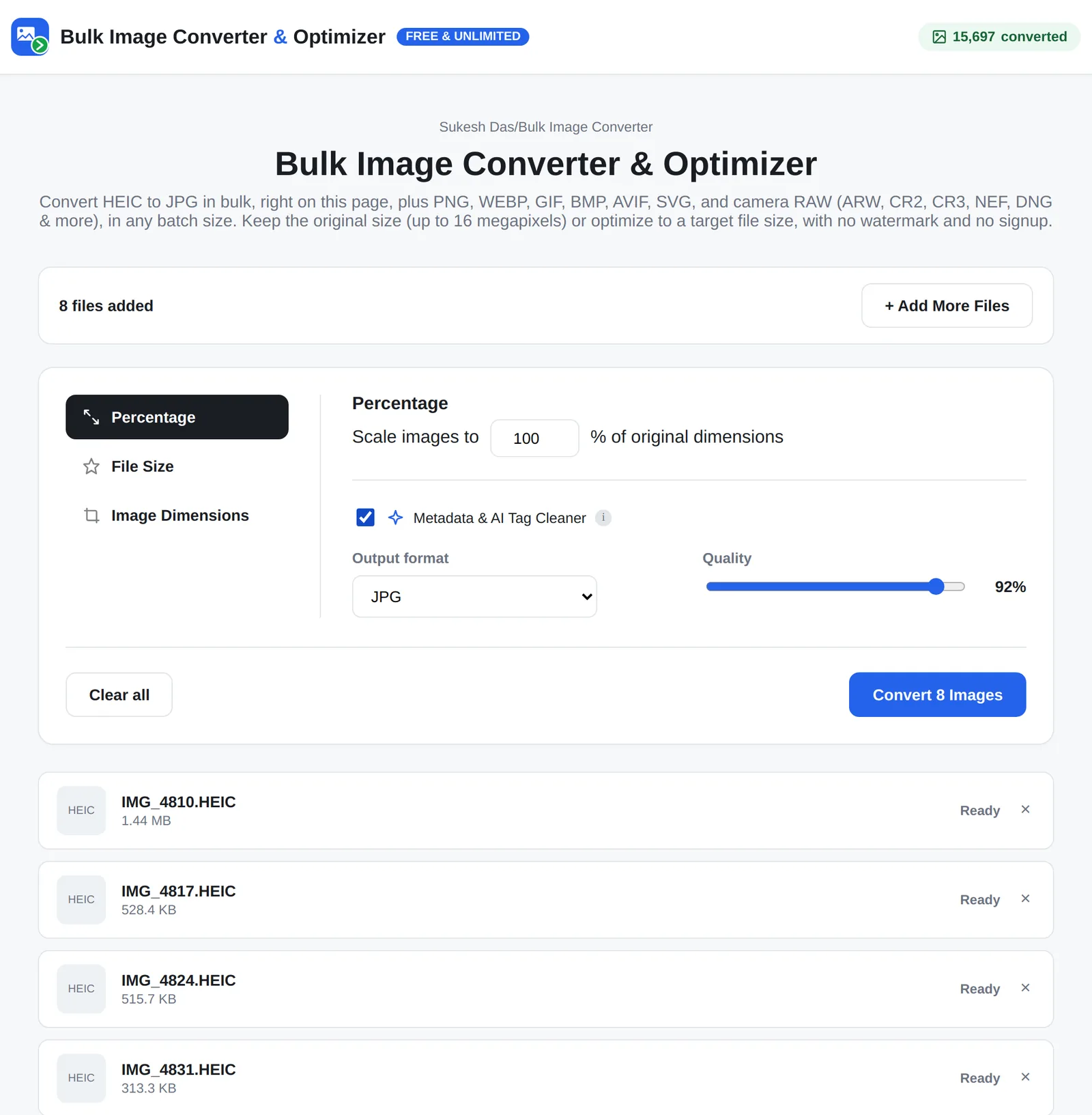
Task: Open the Output format JPG dropdown
Action: 474,597
